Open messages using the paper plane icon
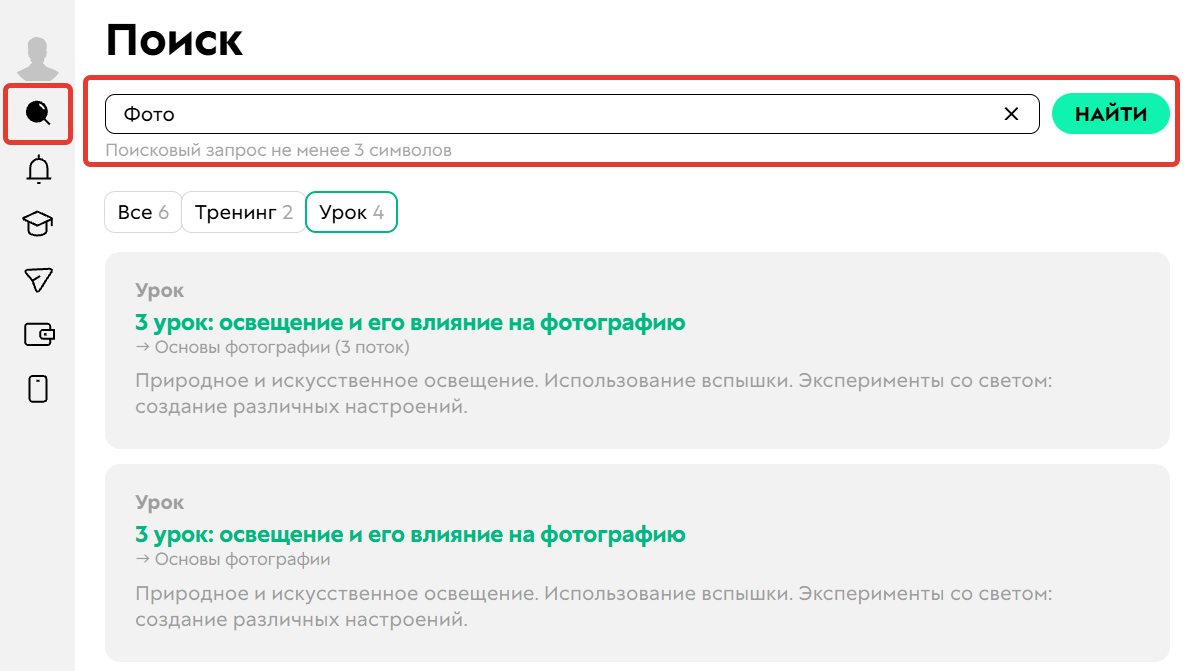The width and height of the screenshot is (1199, 671). tap(37, 279)
